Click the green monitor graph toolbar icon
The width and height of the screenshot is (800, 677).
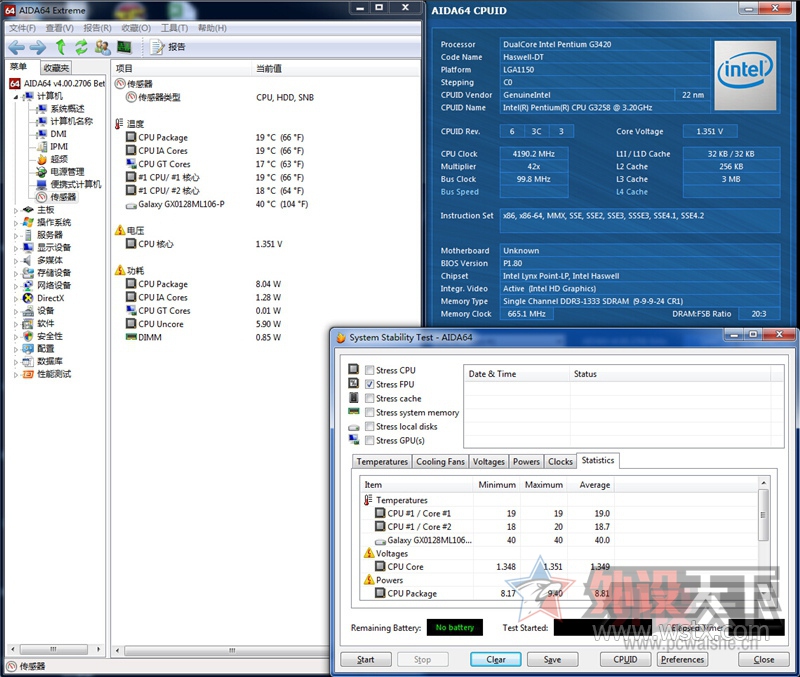click(124, 47)
